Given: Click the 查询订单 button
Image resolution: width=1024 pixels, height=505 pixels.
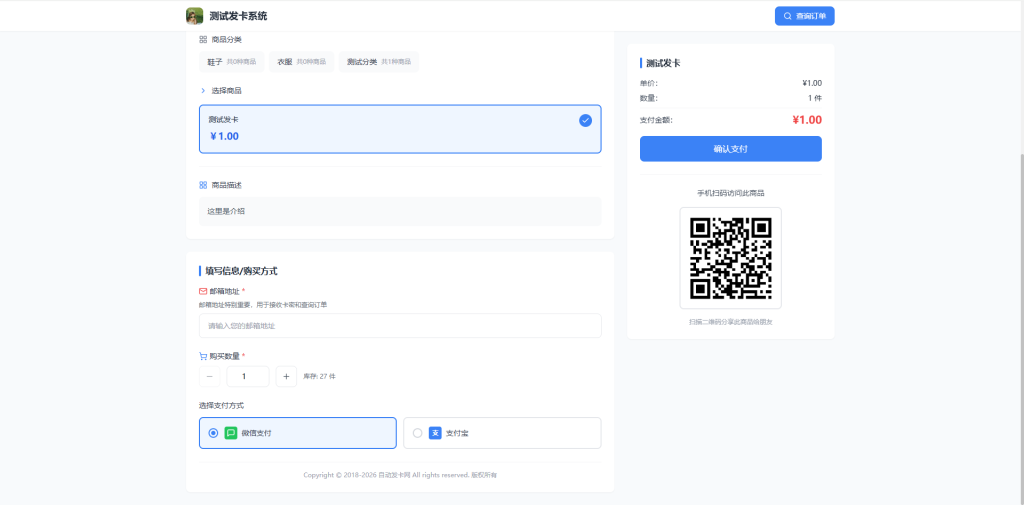Looking at the screenshot, I should (x=805, y=16).
